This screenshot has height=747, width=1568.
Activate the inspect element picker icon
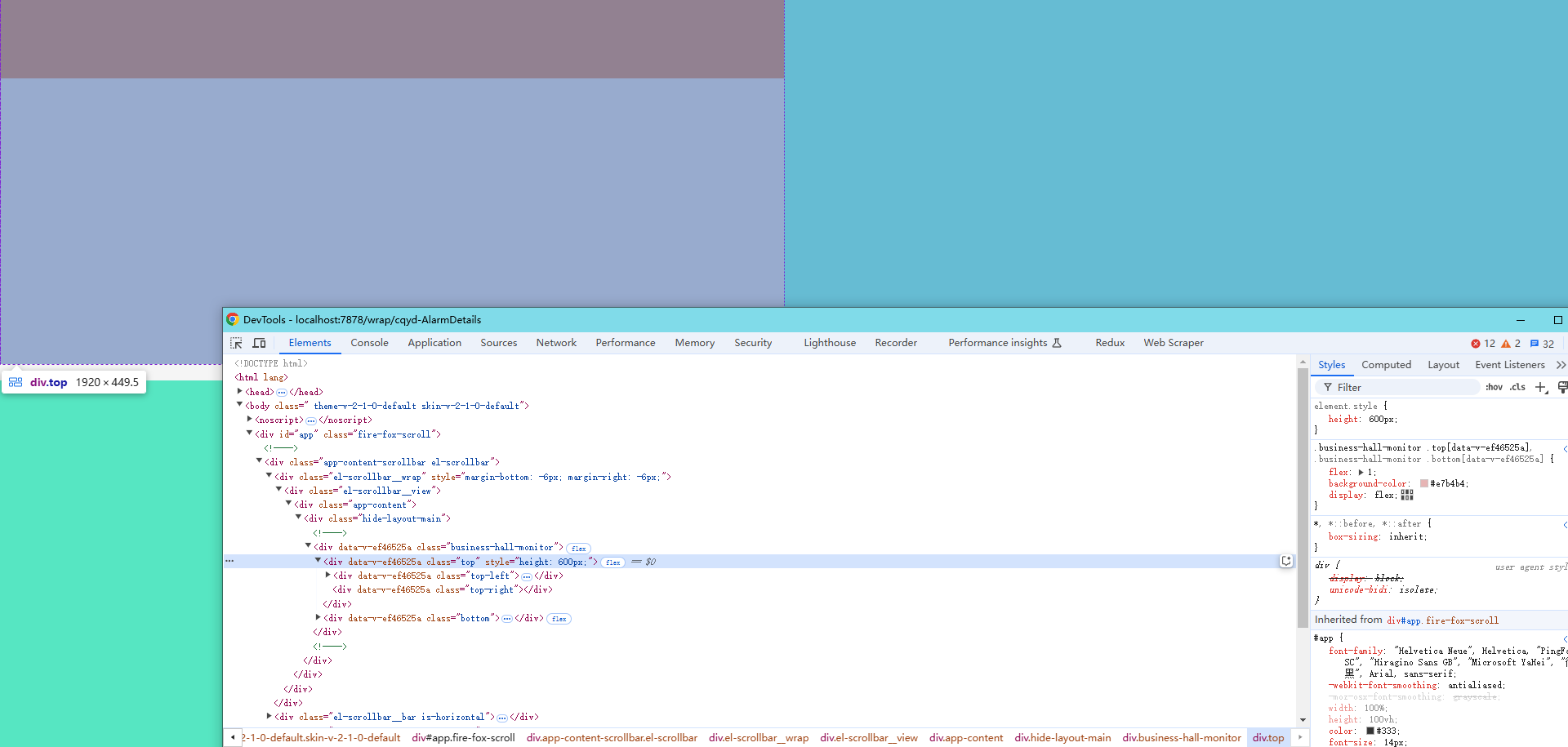236,343
